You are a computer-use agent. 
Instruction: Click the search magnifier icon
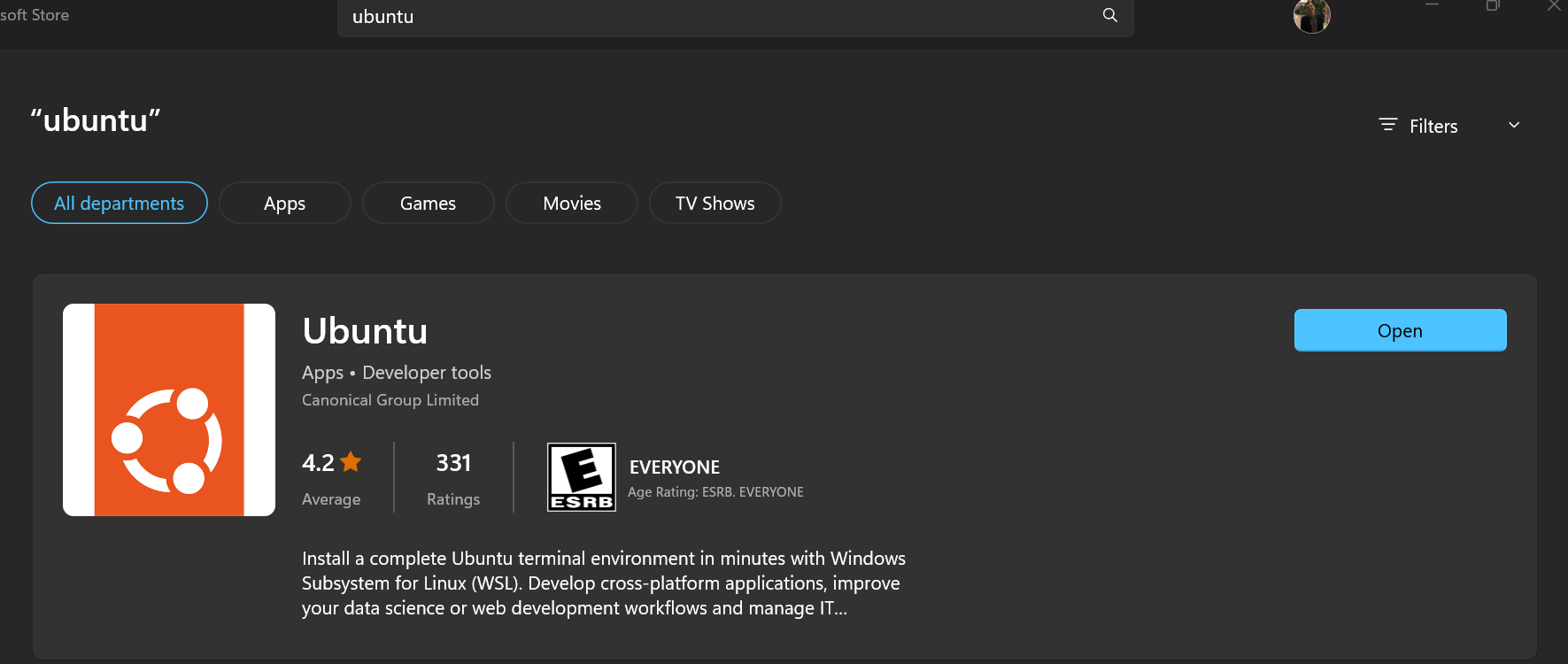pyautogui.click(x=1109, y=15)
